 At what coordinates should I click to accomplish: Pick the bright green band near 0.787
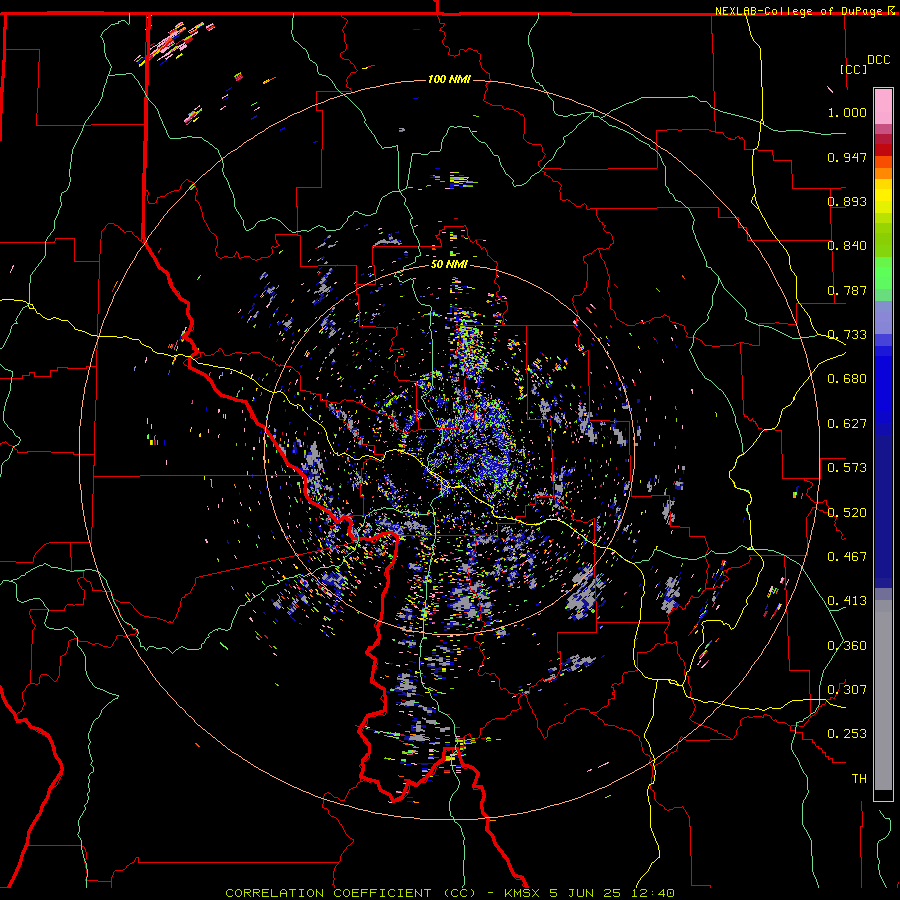point(883,273)
